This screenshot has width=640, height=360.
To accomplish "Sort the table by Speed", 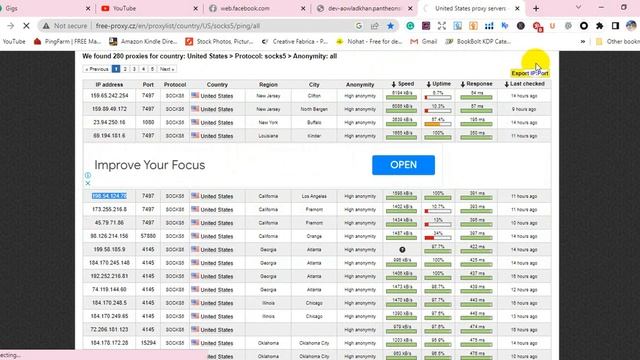I will [x=402, y=84].
